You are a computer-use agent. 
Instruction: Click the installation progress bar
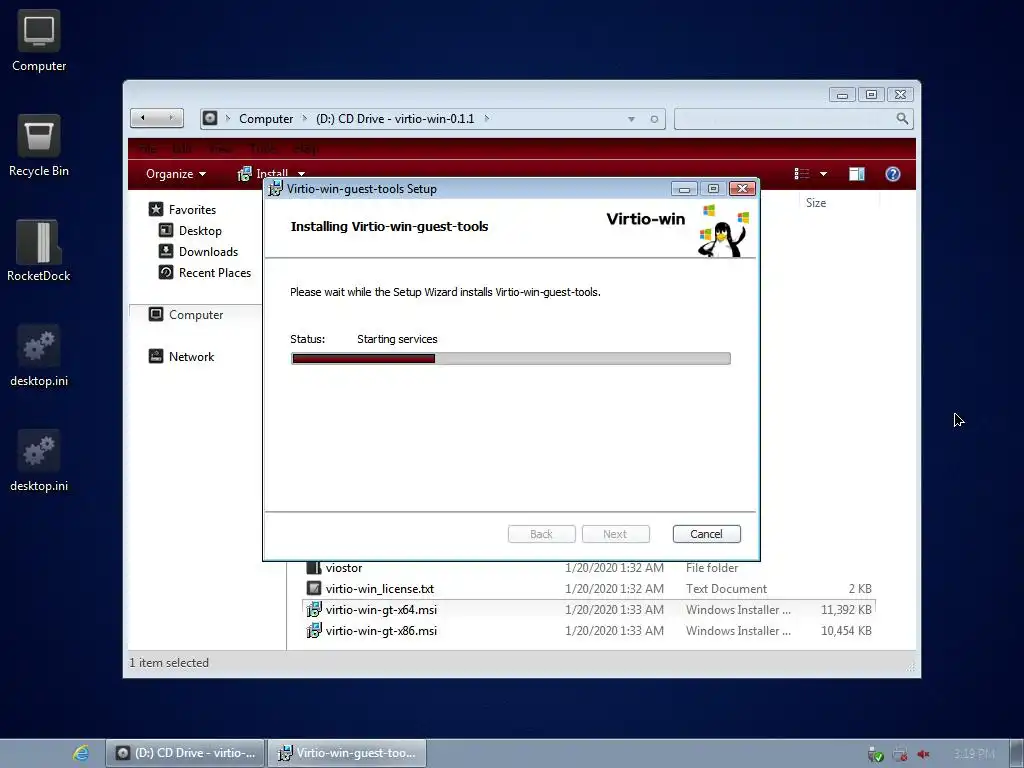pyautogui.click(x=511, y=358)
